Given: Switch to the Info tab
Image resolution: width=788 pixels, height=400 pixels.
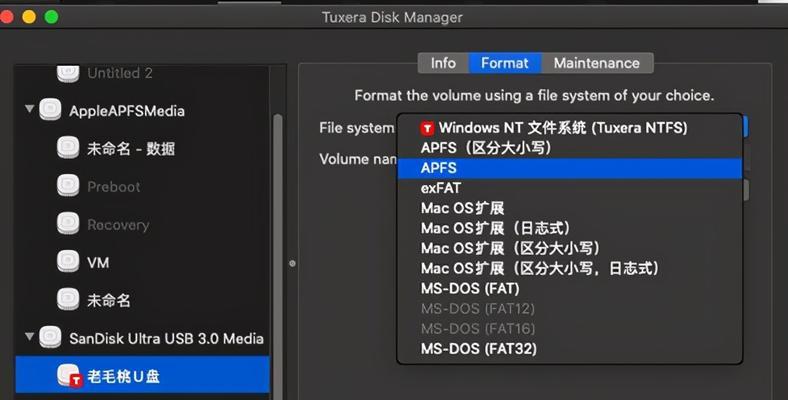Looking at the screenshot, I should (x=443, y=63).
